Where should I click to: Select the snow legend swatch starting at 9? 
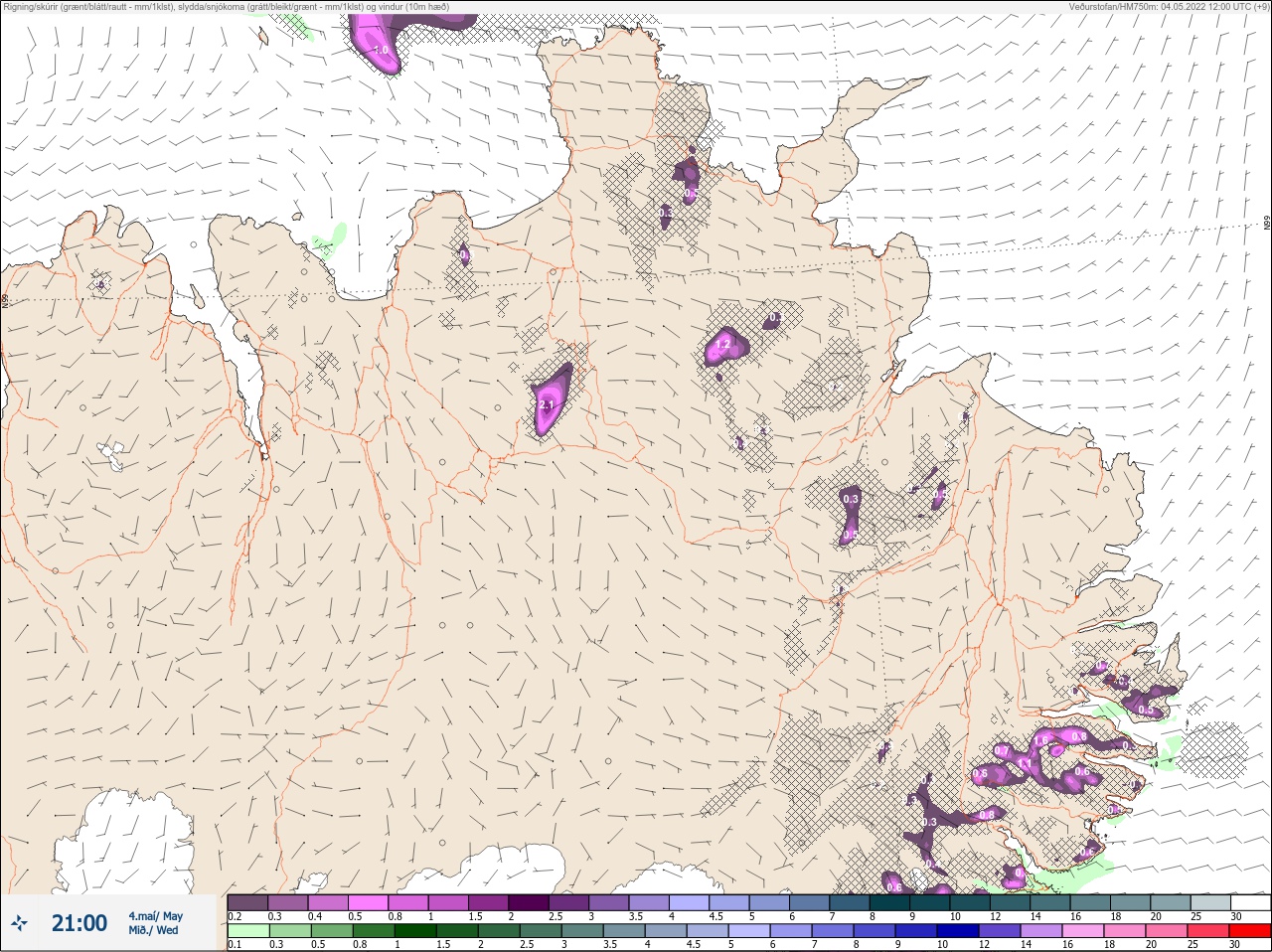[930, 902]
